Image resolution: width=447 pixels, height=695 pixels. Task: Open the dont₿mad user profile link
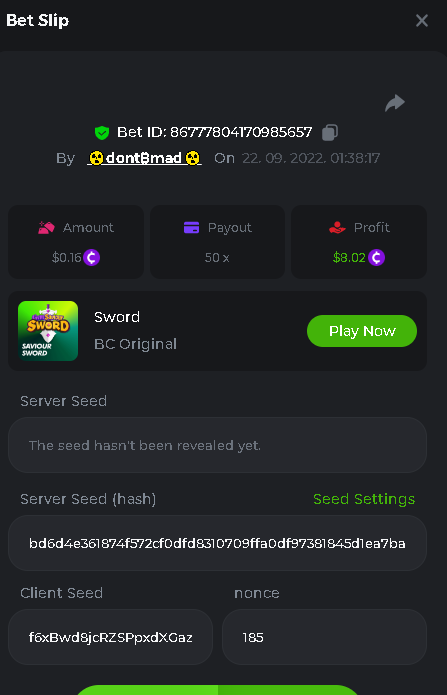pyautogui.click(x=145, y=158)
